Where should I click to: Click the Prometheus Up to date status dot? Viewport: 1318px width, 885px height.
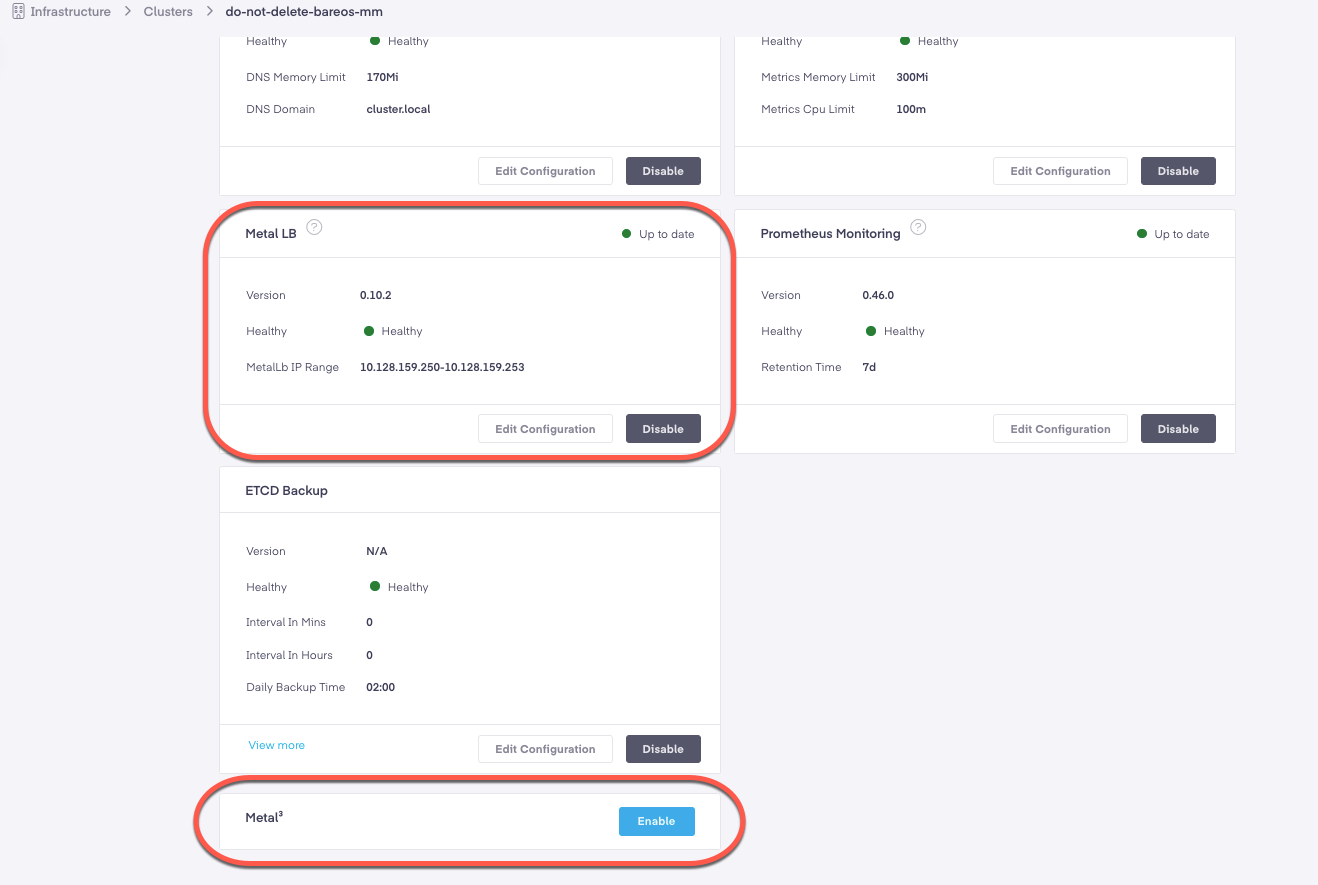click(x=1142, y=234)
